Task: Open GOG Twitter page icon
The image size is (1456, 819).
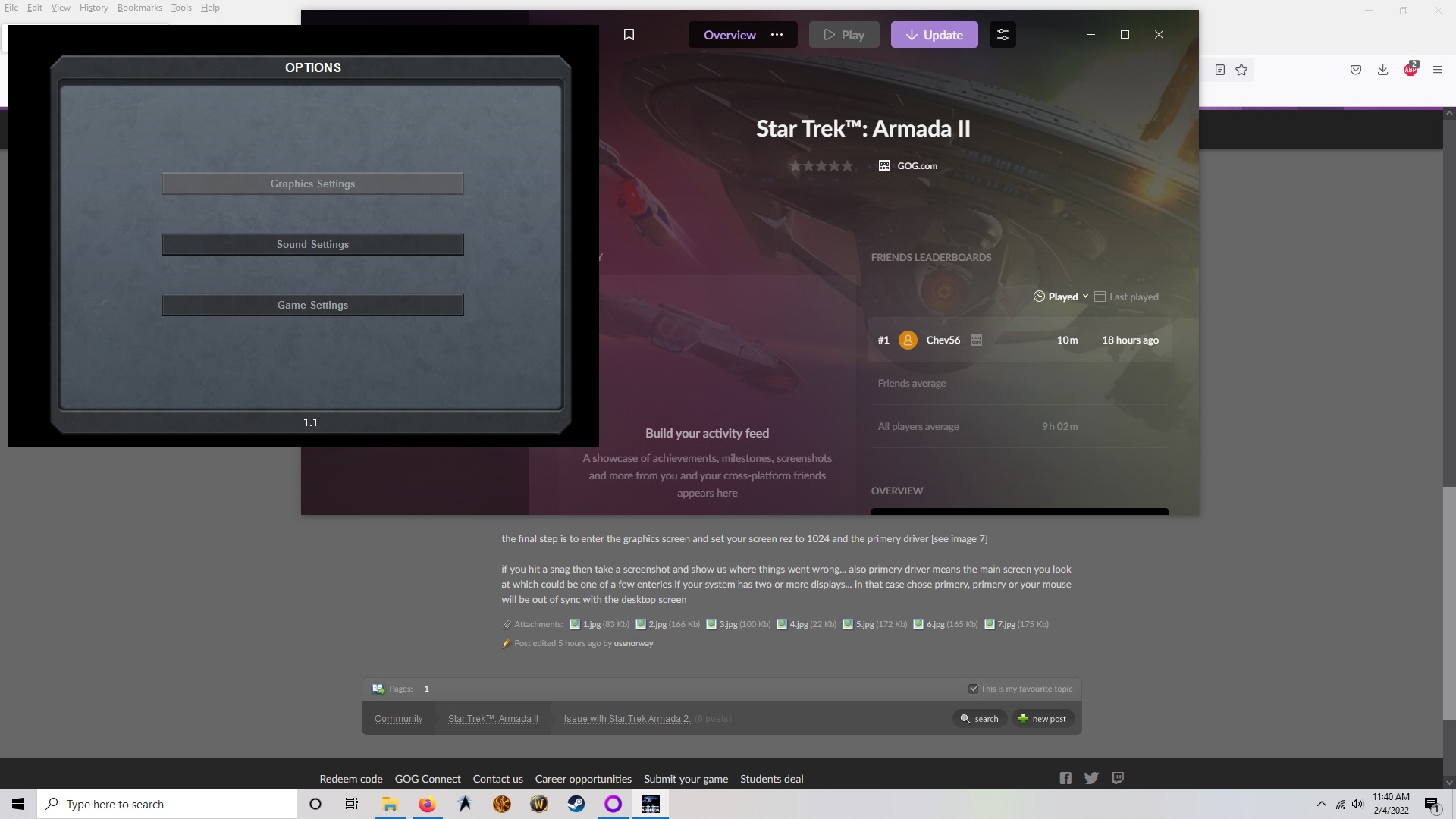Action: click(x=1091, y=778)
